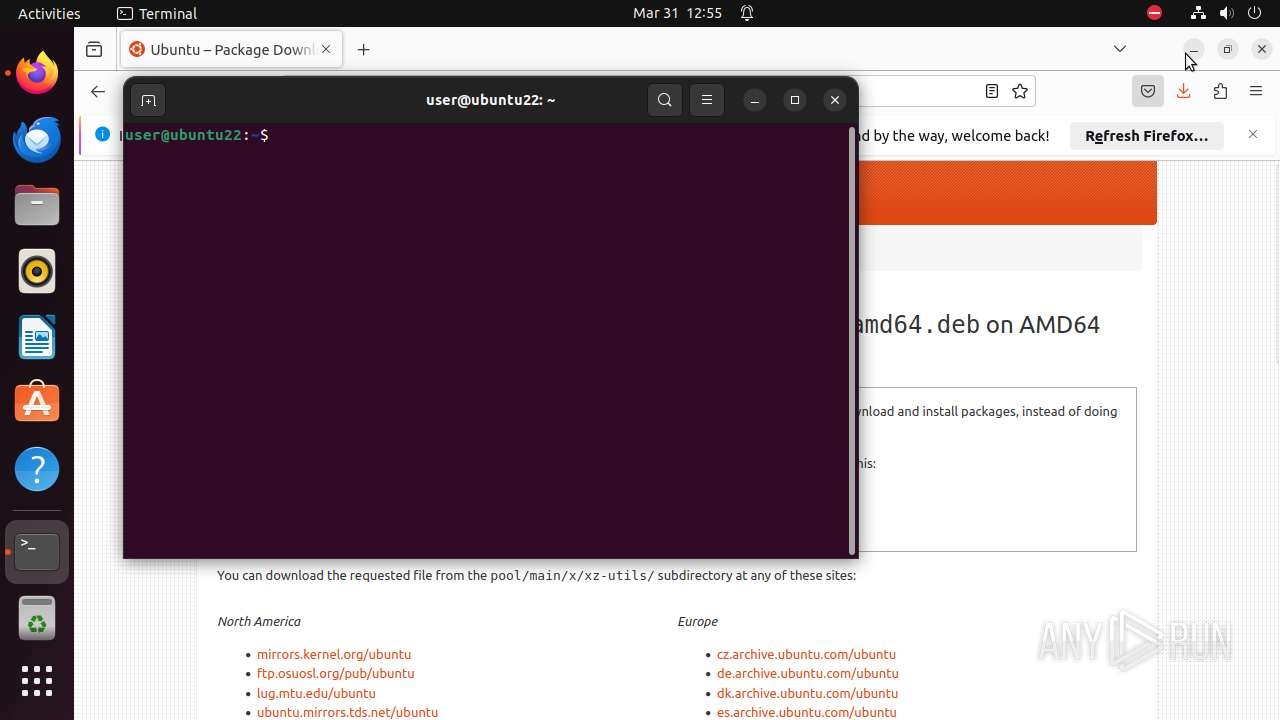This screenshot has width=1280, height=720.
Task: Click the North America heading text
Action: coord(259,621)
